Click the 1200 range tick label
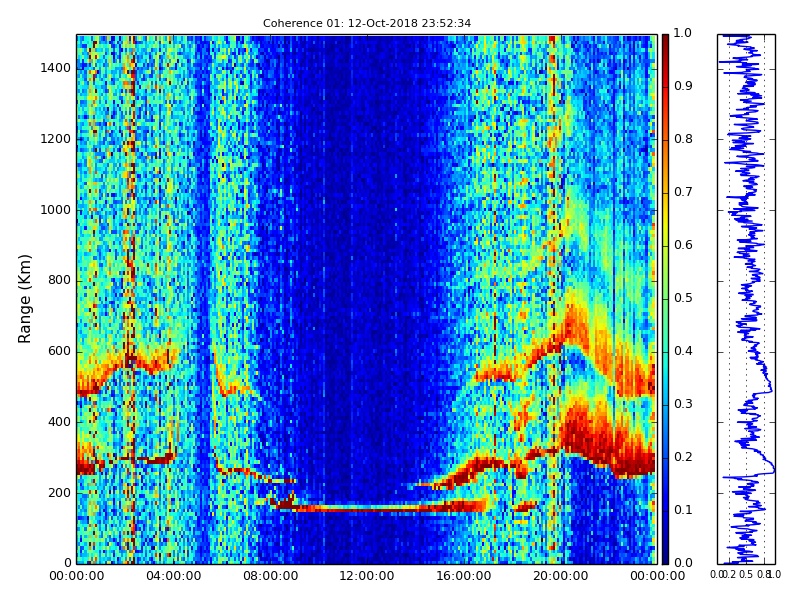The image size is (800, 600). coord(56,139)
